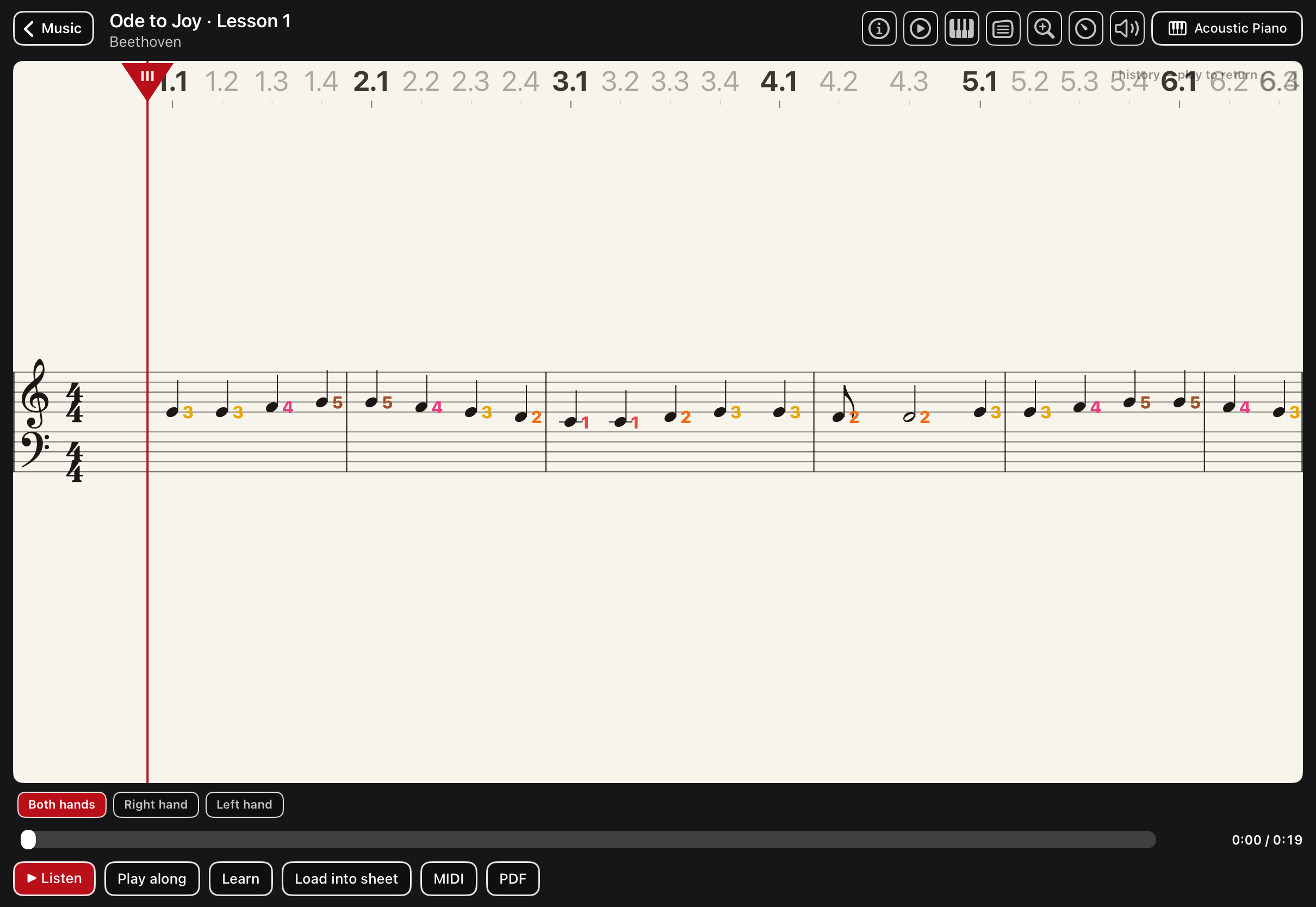Click the Learn button
The image size is (1316, 907).
point(240,879)
